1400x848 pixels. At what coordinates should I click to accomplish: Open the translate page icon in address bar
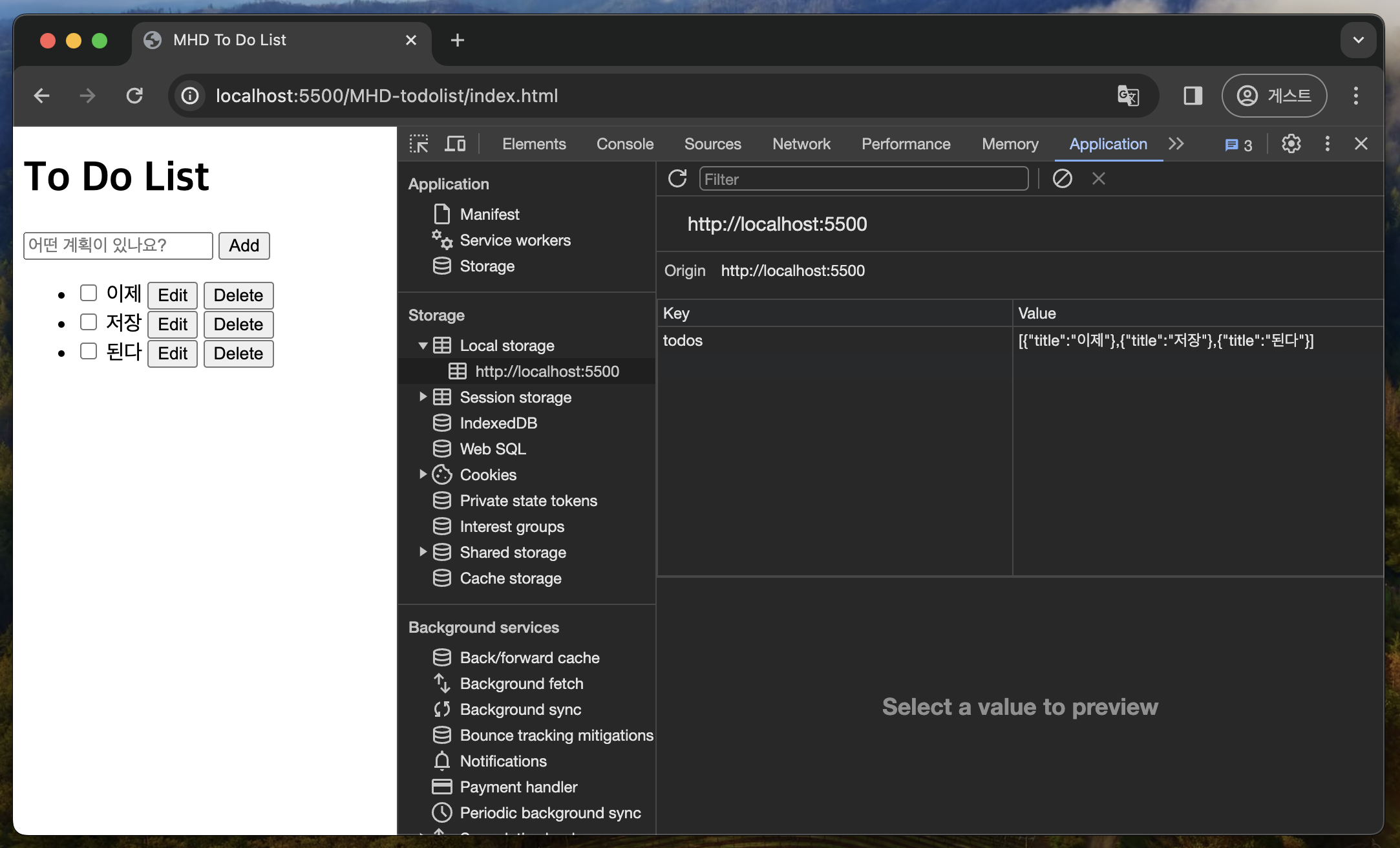point(1128,96)
